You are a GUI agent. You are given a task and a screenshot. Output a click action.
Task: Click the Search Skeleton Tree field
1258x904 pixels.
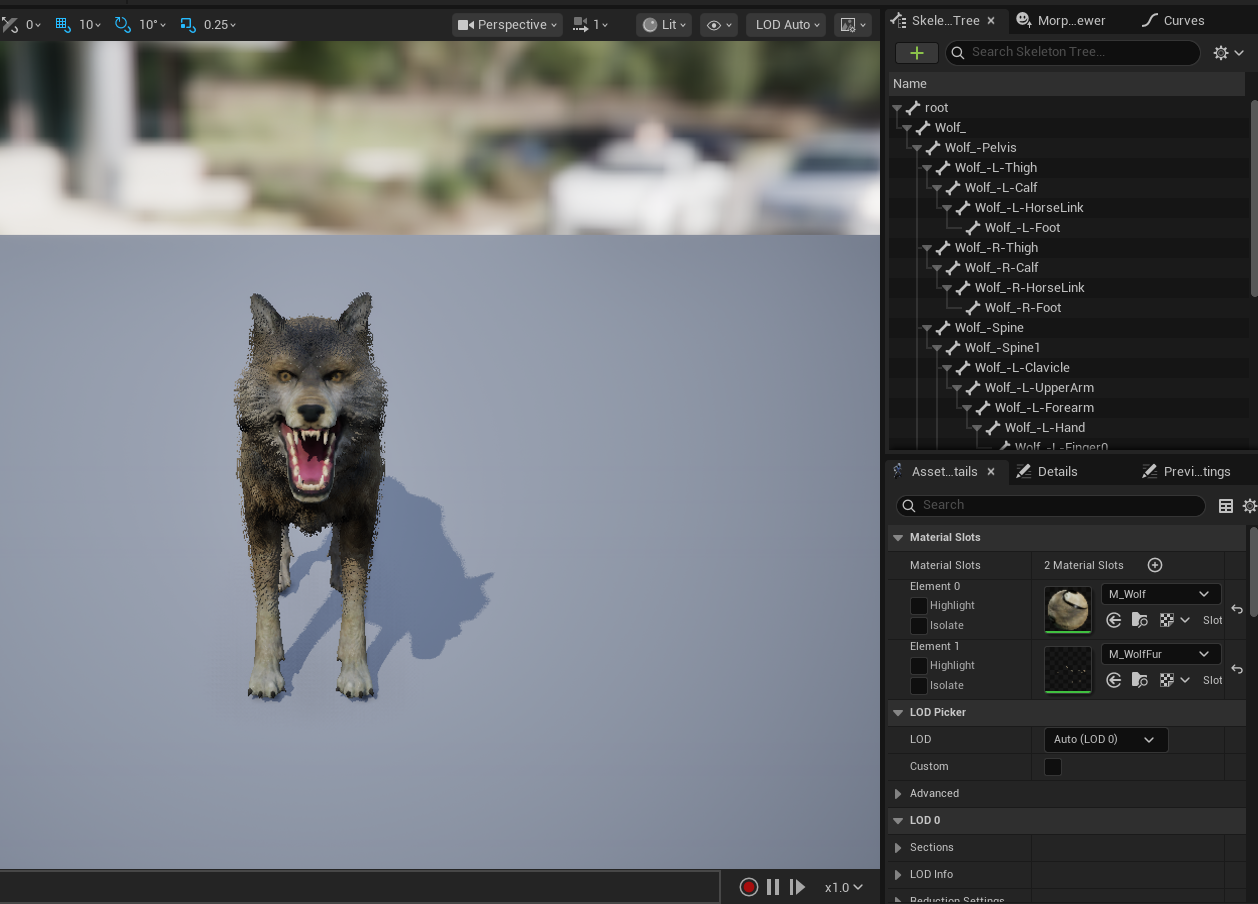point(1072,53)
